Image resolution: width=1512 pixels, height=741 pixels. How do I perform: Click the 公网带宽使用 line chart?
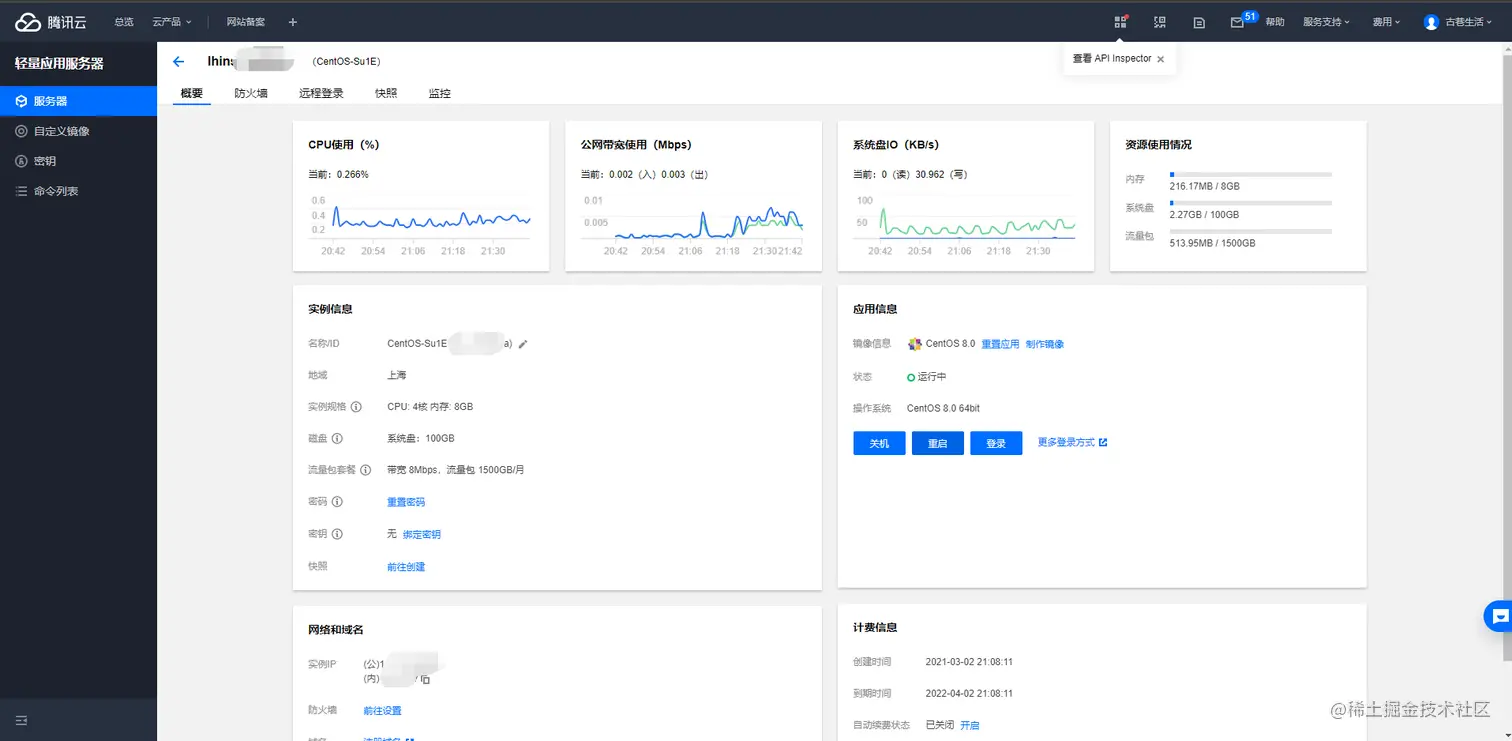click(x=693, y=225)
